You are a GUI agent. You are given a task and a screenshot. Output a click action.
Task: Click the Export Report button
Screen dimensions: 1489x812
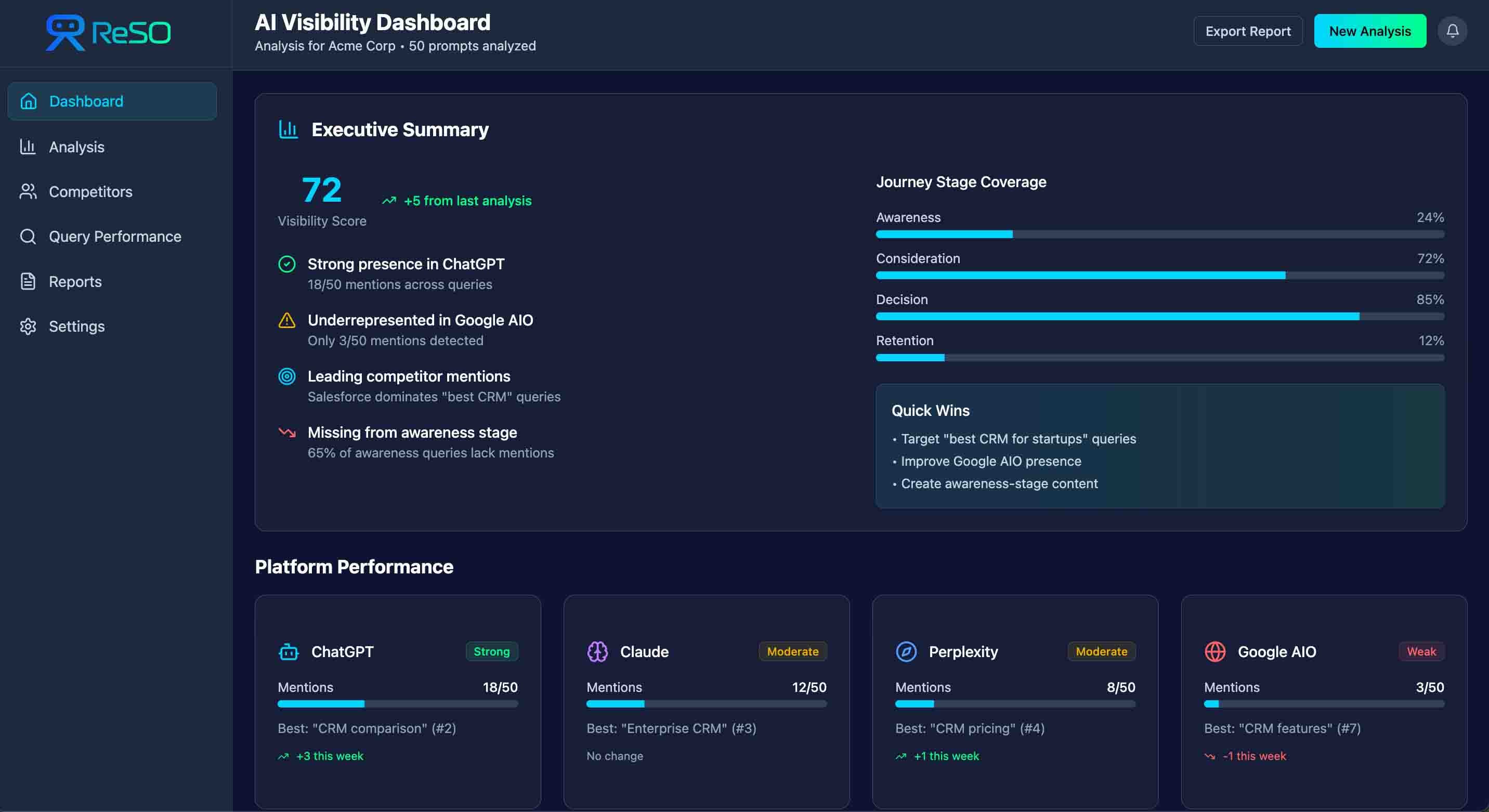(1247, 31)
